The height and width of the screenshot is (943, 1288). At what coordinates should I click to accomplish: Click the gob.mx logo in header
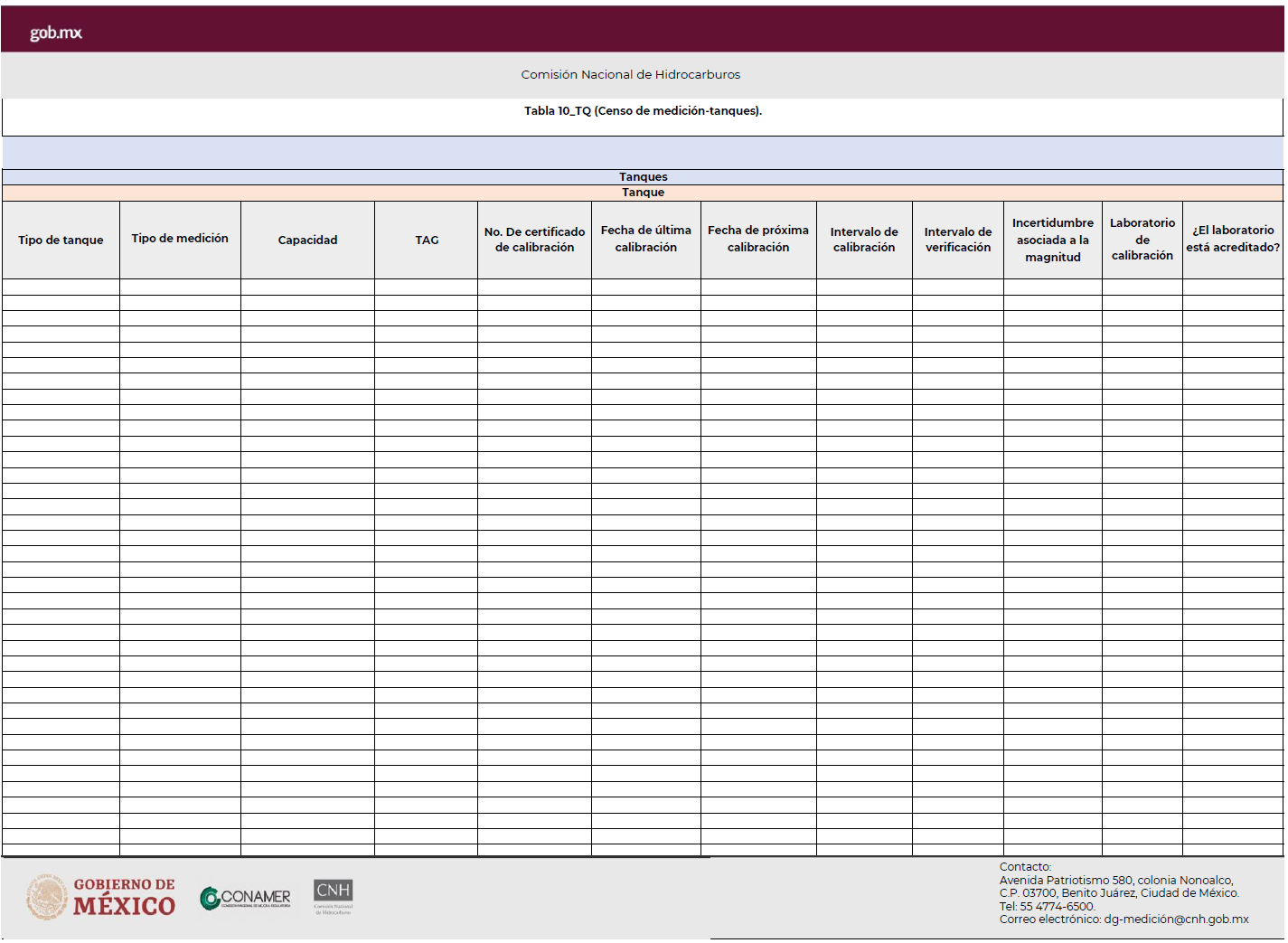56,33
